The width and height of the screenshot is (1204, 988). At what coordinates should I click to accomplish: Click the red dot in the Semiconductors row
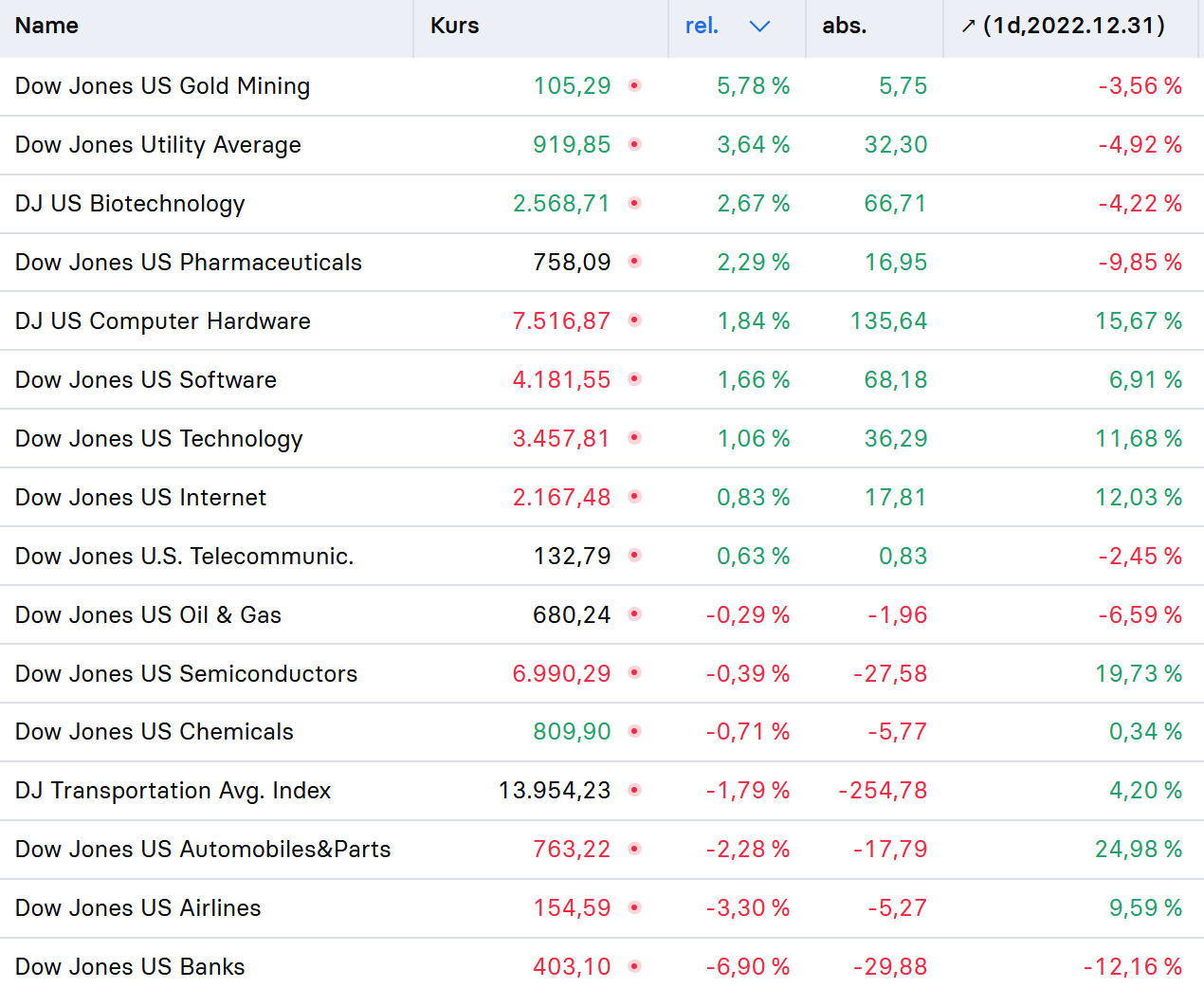[x=635, y=673]
